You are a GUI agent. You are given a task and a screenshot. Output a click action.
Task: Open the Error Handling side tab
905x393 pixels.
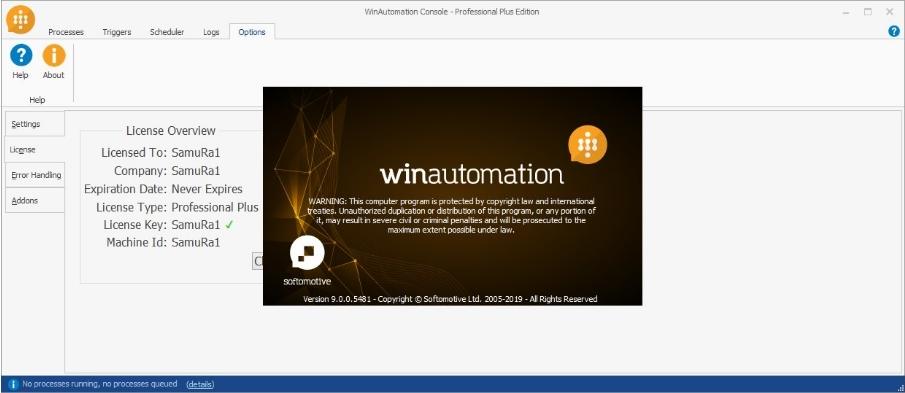click(x=35, y=175)
